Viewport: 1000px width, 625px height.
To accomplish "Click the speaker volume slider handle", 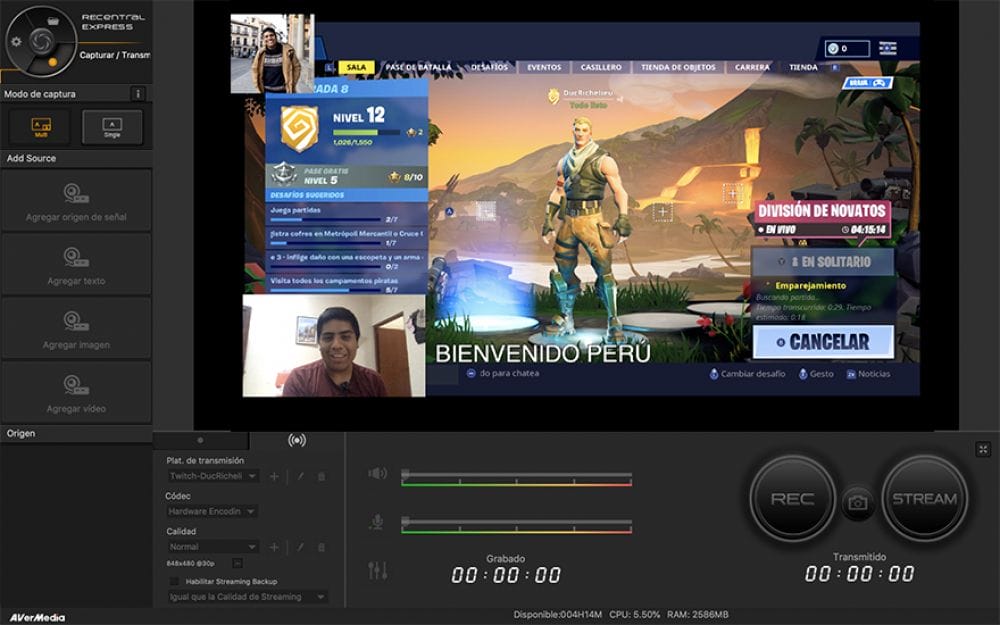I will point(405,474).
